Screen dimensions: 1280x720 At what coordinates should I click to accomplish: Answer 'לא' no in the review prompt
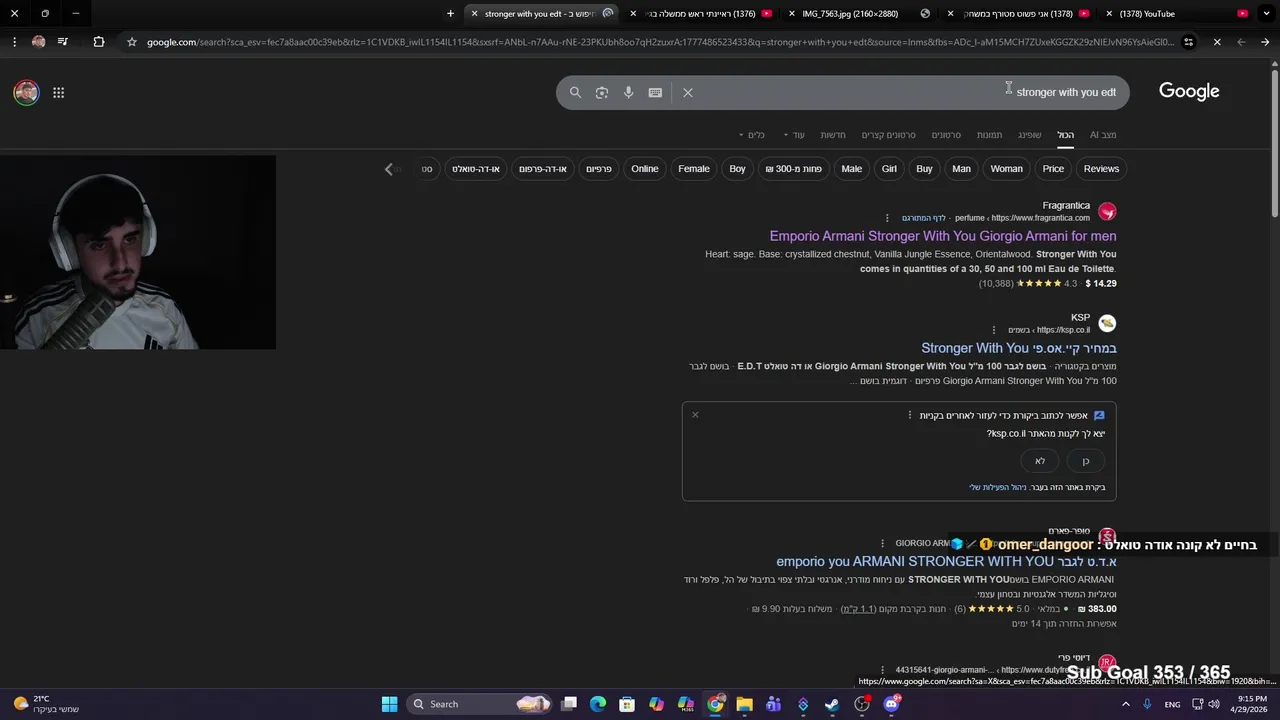1040,461
